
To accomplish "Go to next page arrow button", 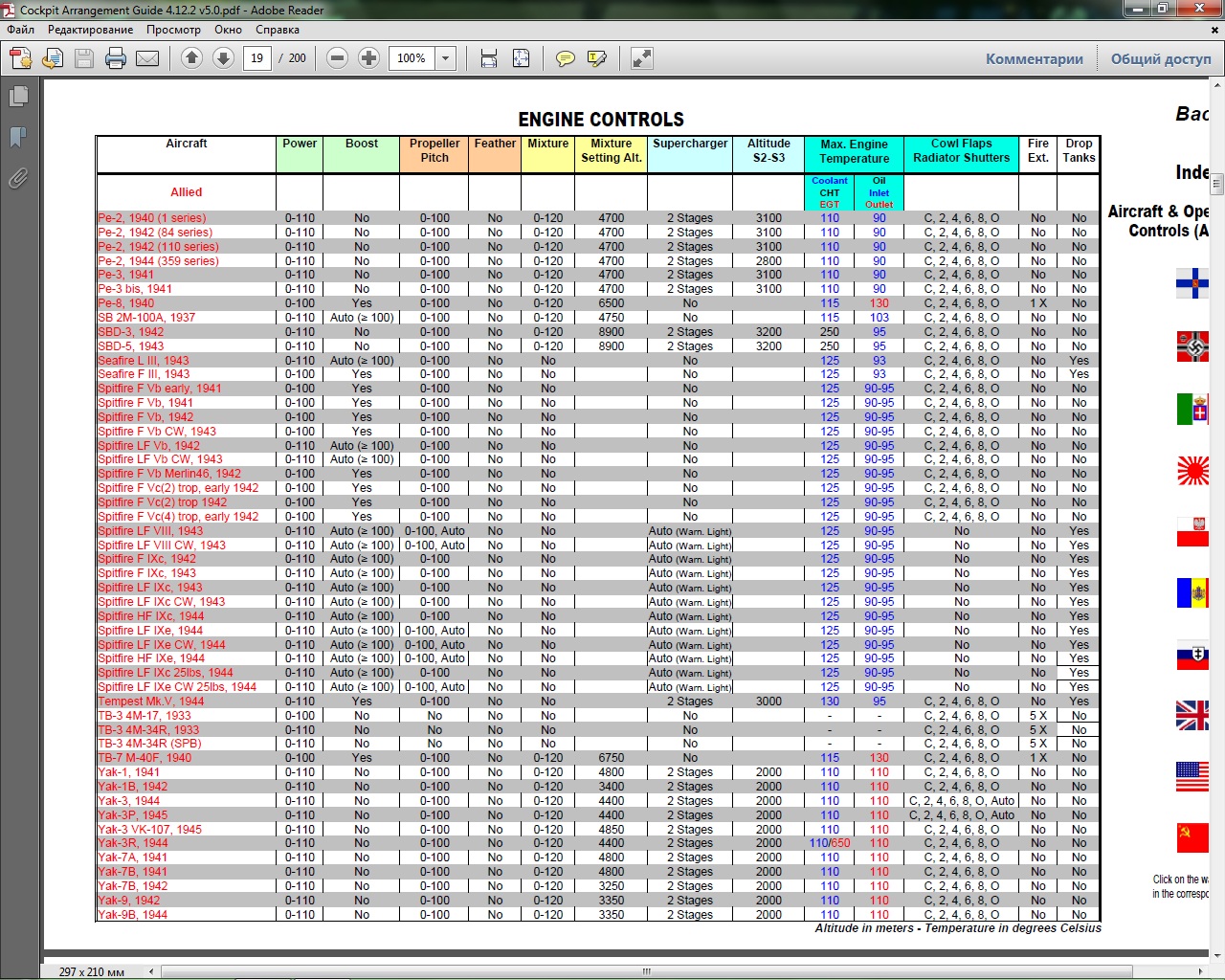I will point(223,58).
